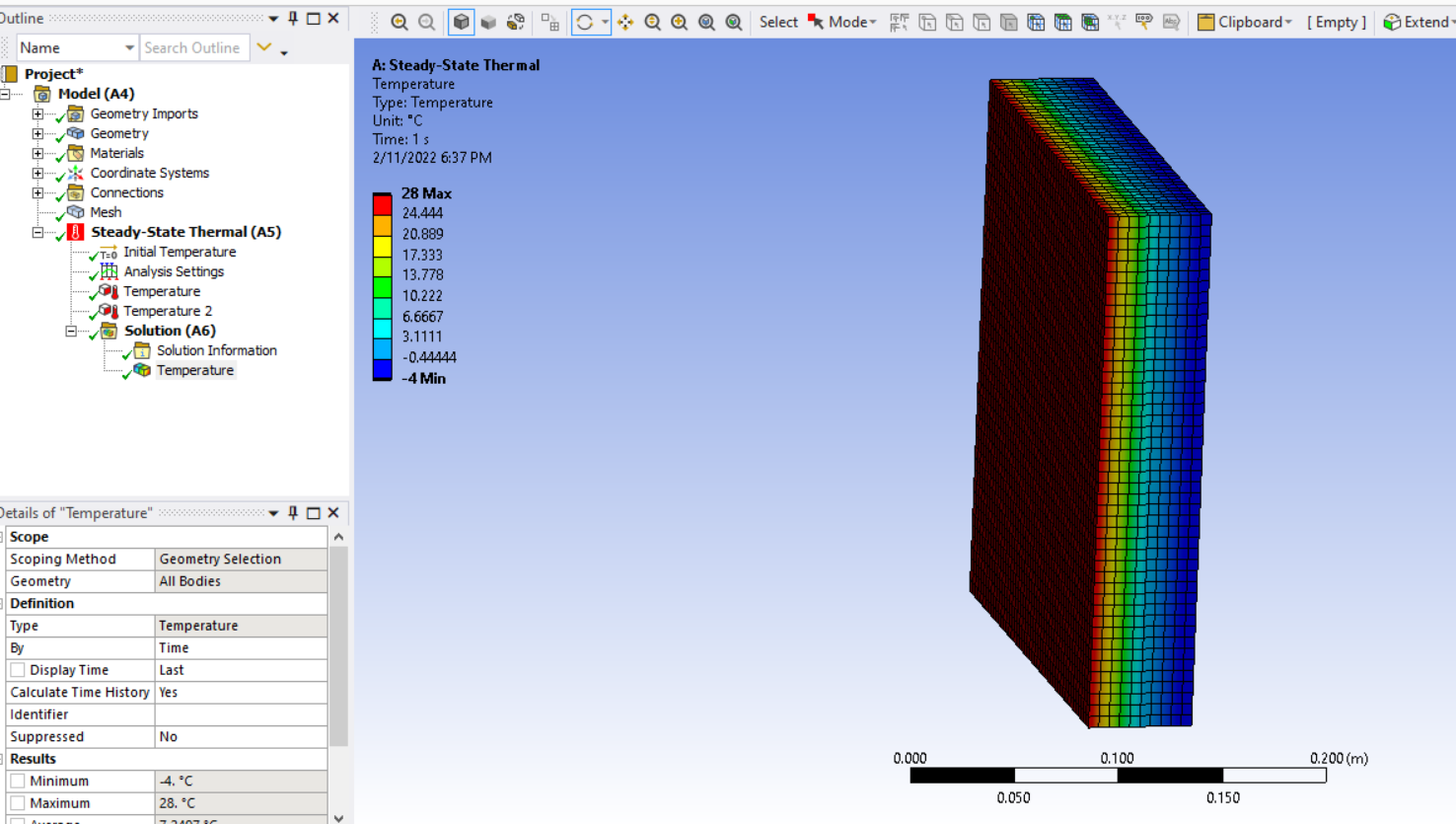This screenshot has width=1456, height=824.
Task: Select Analysis Settings in the outline
Action: click(x=174, y=271)
